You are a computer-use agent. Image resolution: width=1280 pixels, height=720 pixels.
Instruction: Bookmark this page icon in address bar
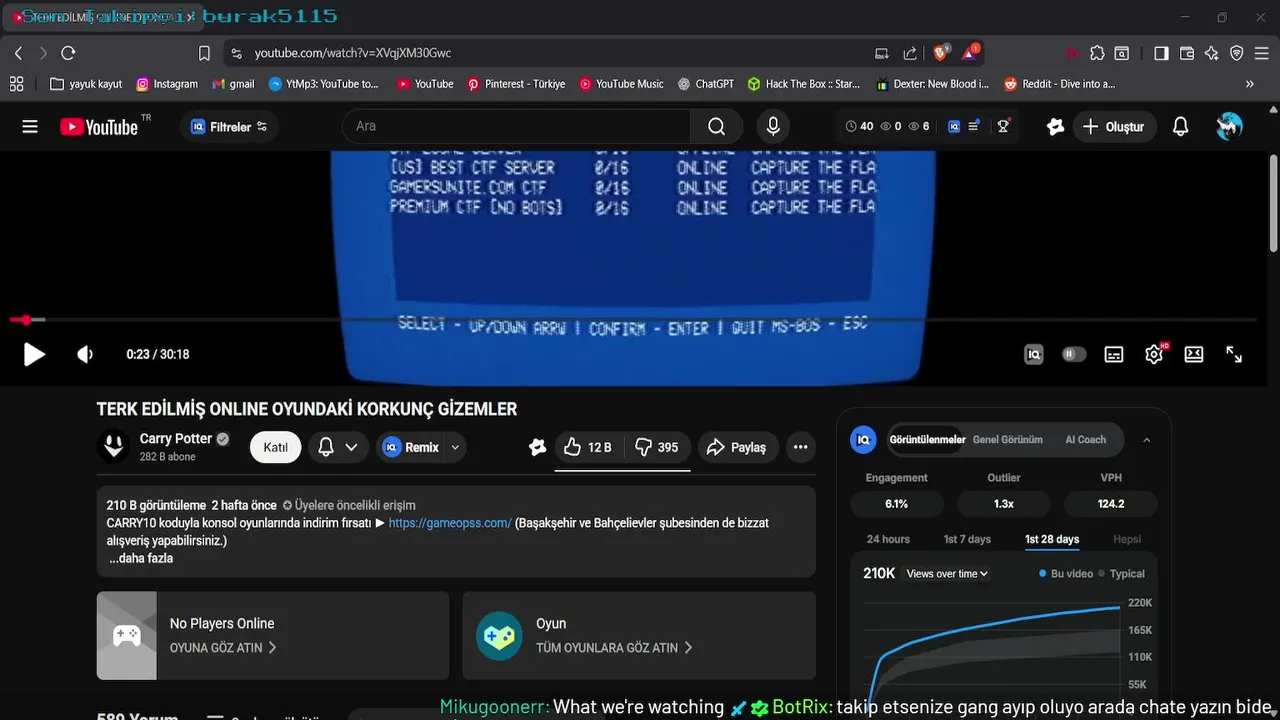204,53
